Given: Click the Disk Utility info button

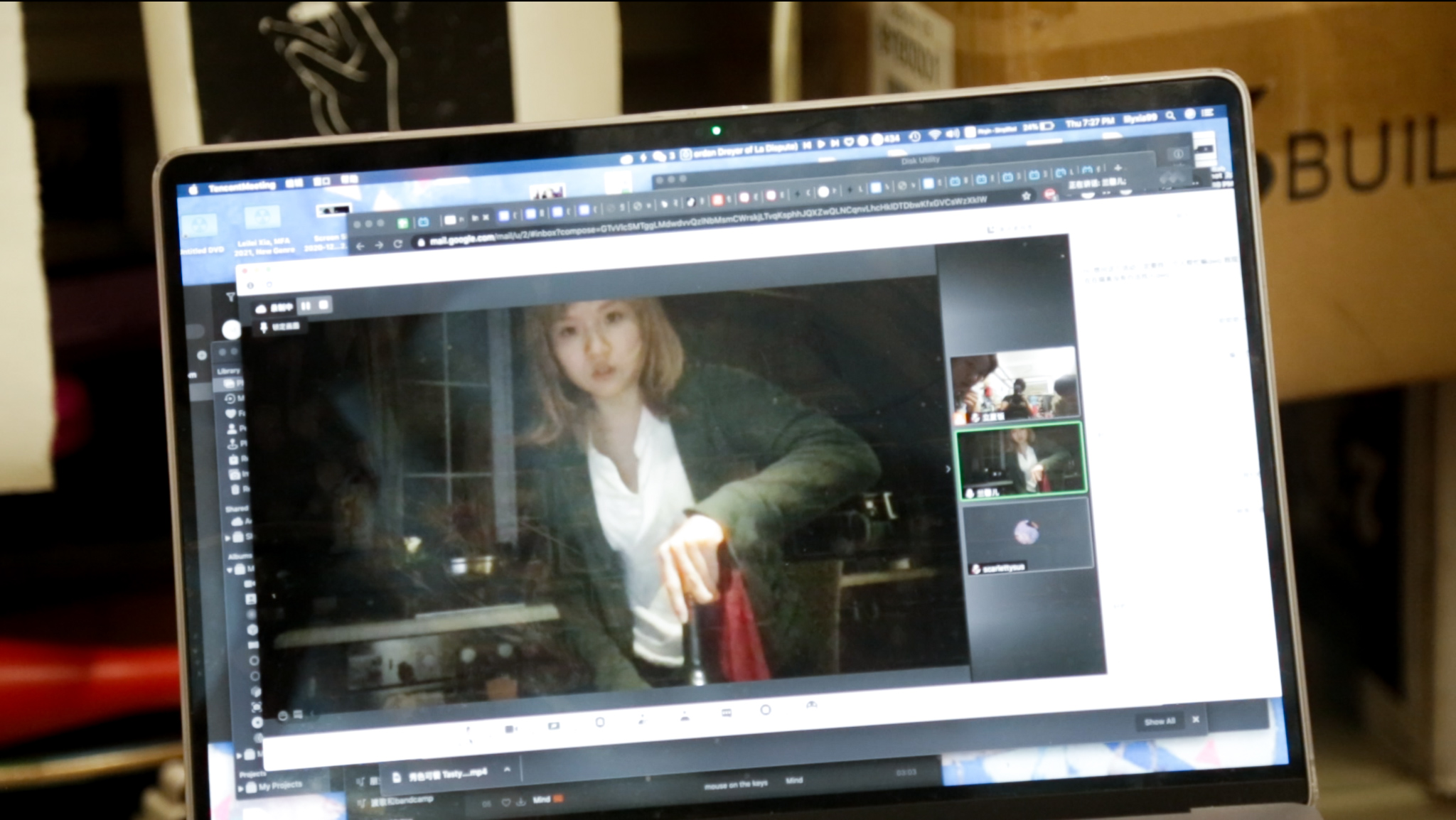Looking at the screenshot, I should pos(1178,153).
